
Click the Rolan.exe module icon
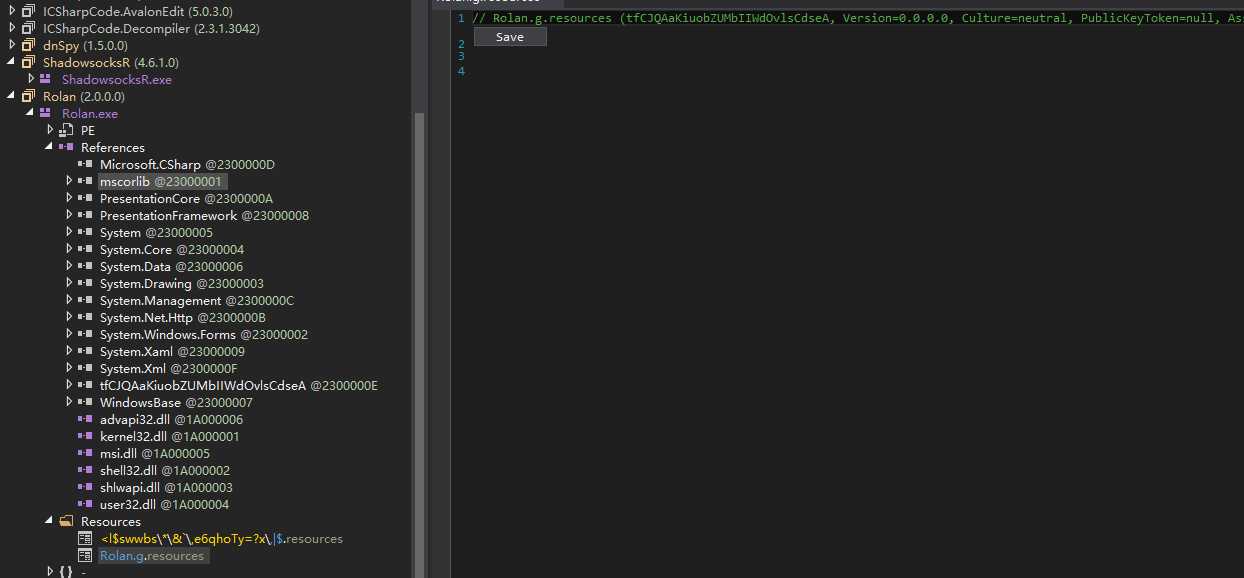(x=46, y=113)
